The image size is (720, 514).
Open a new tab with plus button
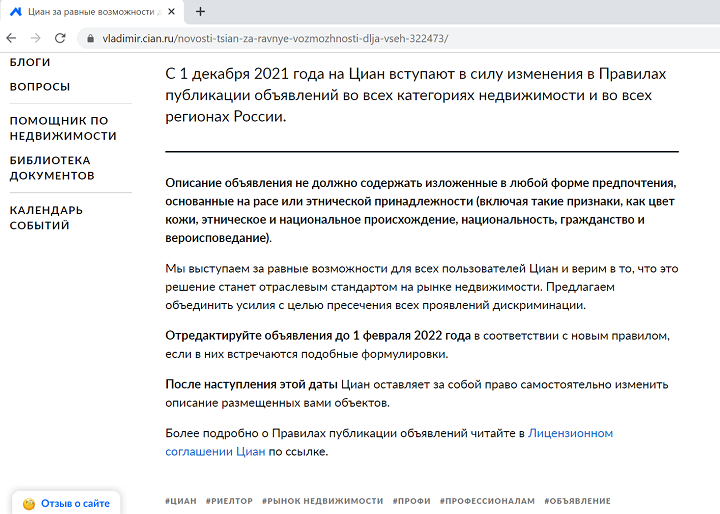click(200, 11)
